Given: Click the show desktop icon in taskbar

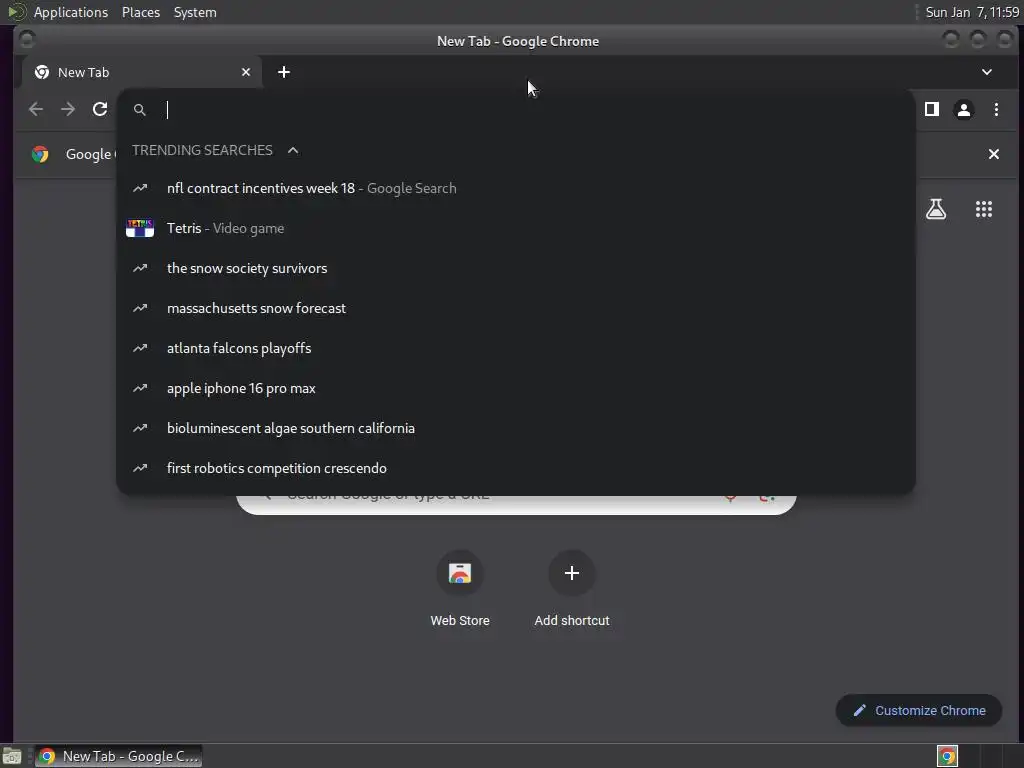Looking at the screenshot, I should point(12,756).
